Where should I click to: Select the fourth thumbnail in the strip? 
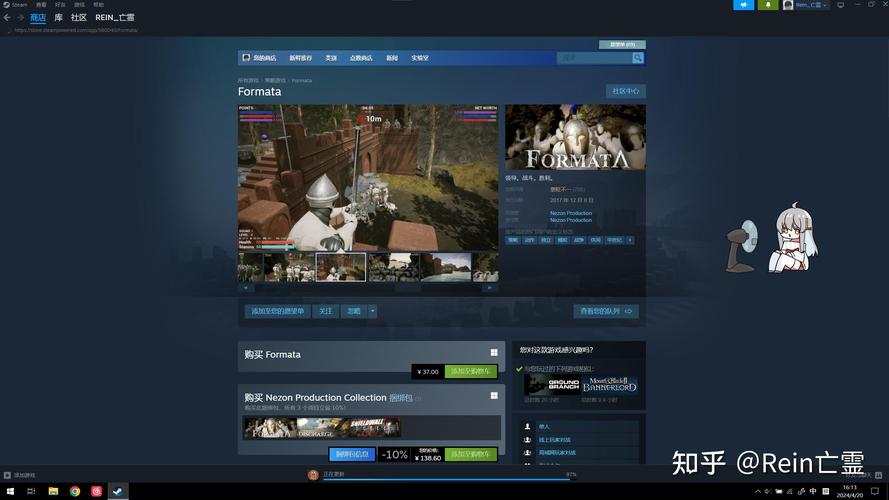[x=393, y=267]
